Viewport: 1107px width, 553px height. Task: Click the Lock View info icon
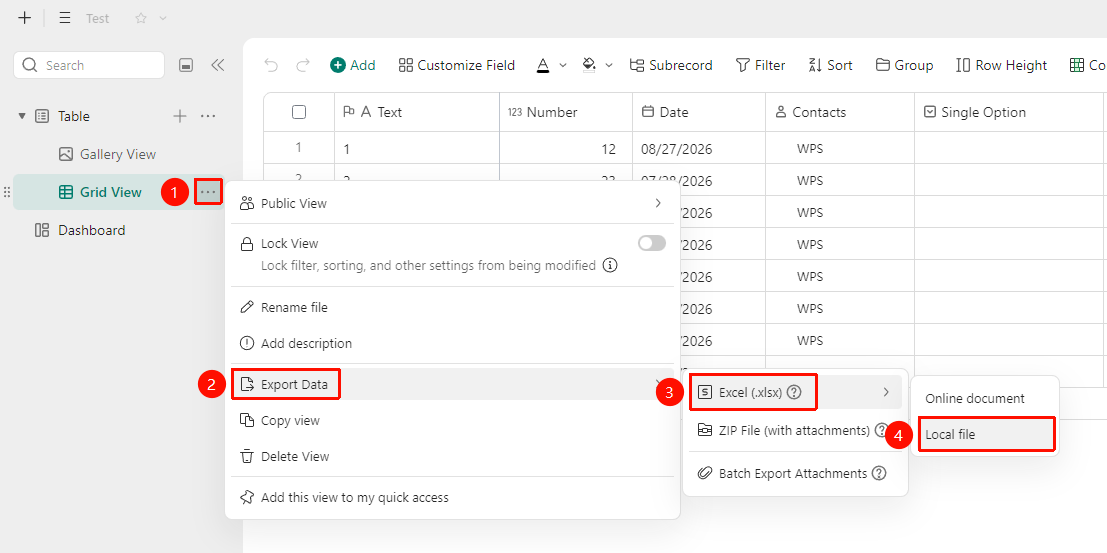point(611,266)
